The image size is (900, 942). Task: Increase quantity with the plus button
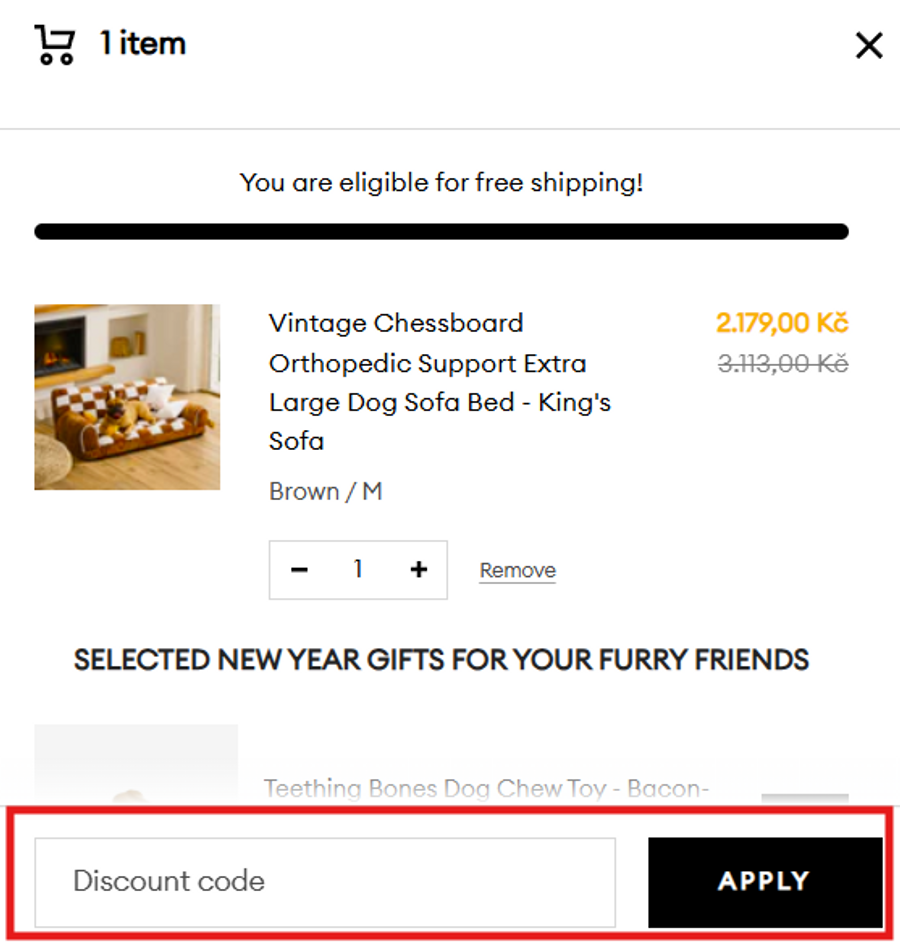418,570
